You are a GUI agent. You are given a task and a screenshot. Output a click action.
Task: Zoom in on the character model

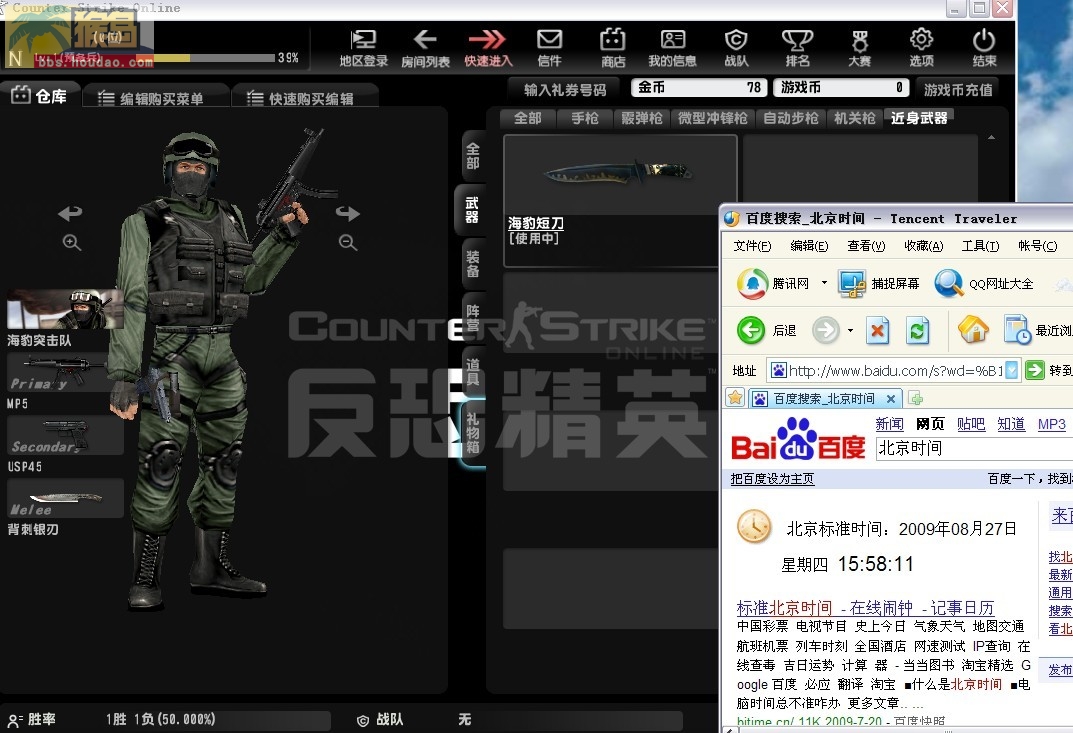pyautogui.click(x=72, y=242)
